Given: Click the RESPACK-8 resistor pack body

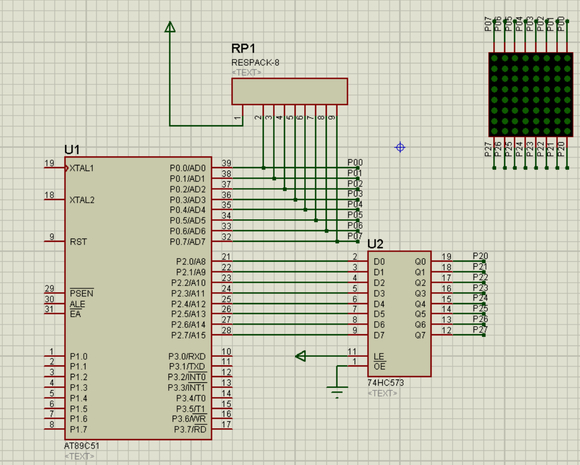Looking at the screenshot, I should (x=290, y=91).
